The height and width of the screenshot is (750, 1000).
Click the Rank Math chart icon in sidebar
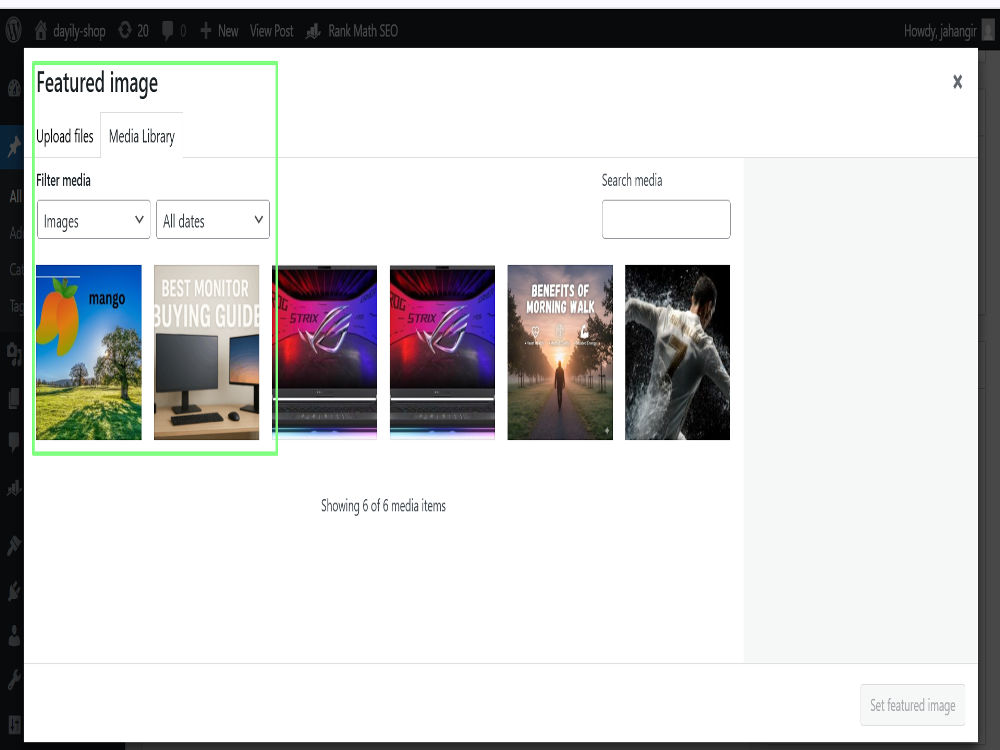pyautogui.click(x=13, y=489)
